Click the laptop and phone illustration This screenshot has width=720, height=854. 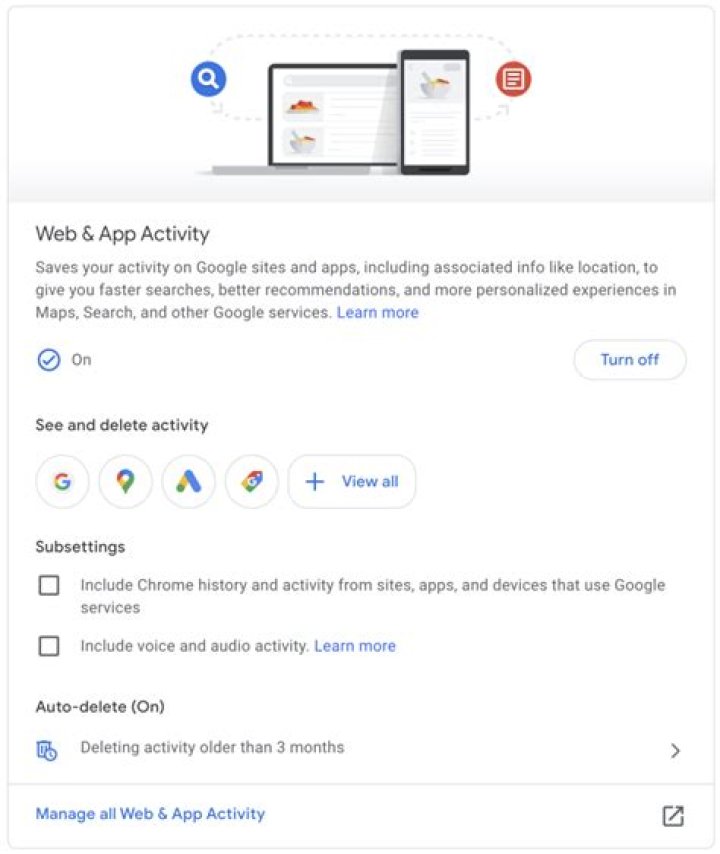(340, 113)
